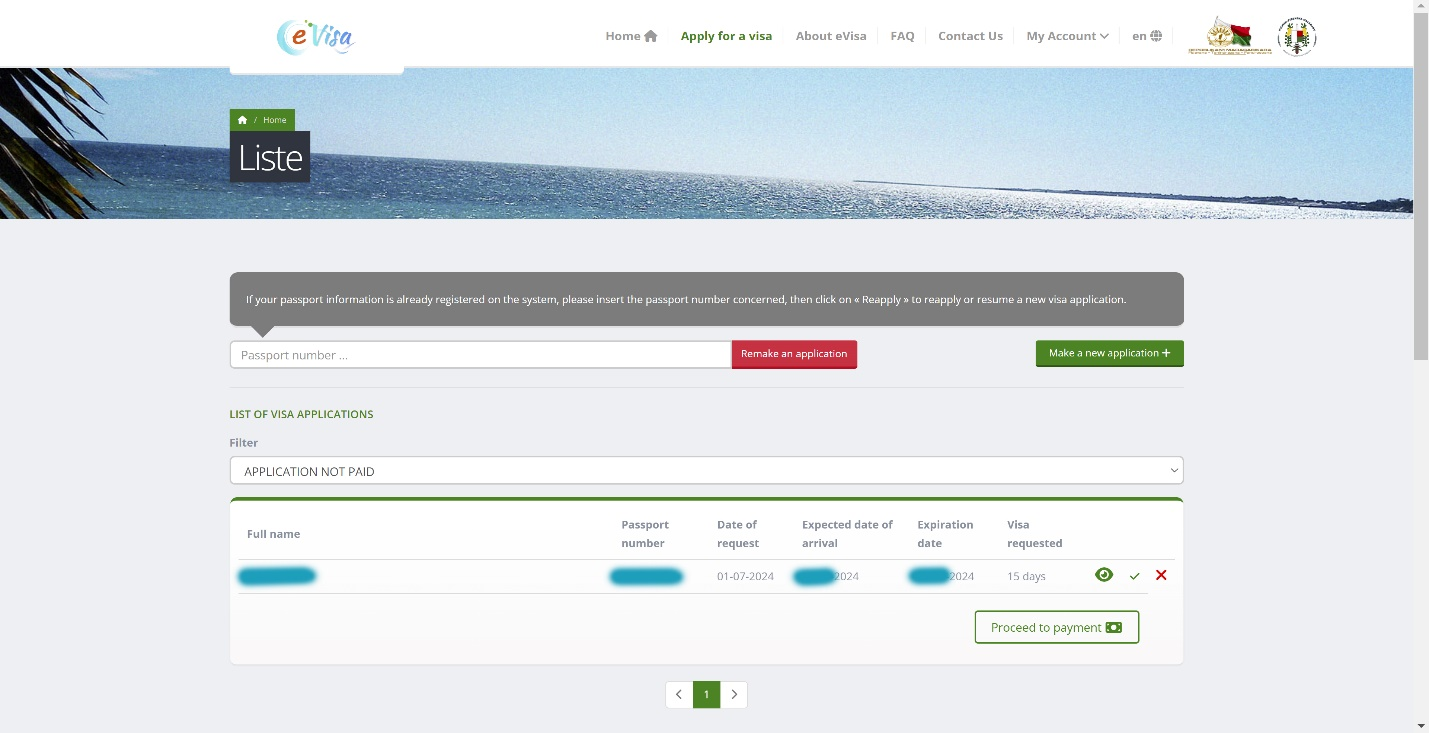Viewport: 1429px width, 733px height.
Task: Click the red X delete icon
Action: pyautogui.click(x=1161, y=575)
